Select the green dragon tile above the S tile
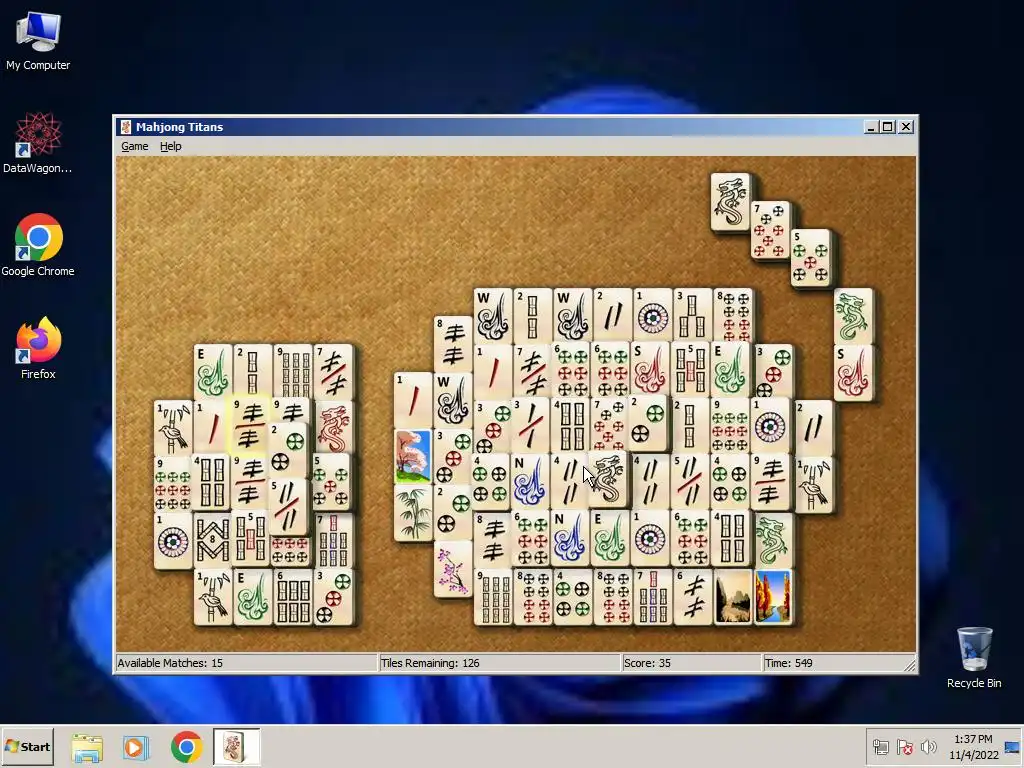Screen dimensions: 1024x768 coord(853,316)
